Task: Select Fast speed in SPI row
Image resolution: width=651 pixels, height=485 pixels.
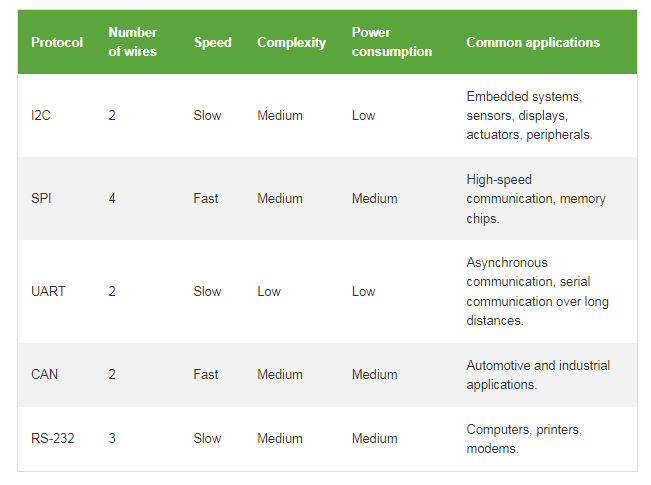Action: [206, 198]
